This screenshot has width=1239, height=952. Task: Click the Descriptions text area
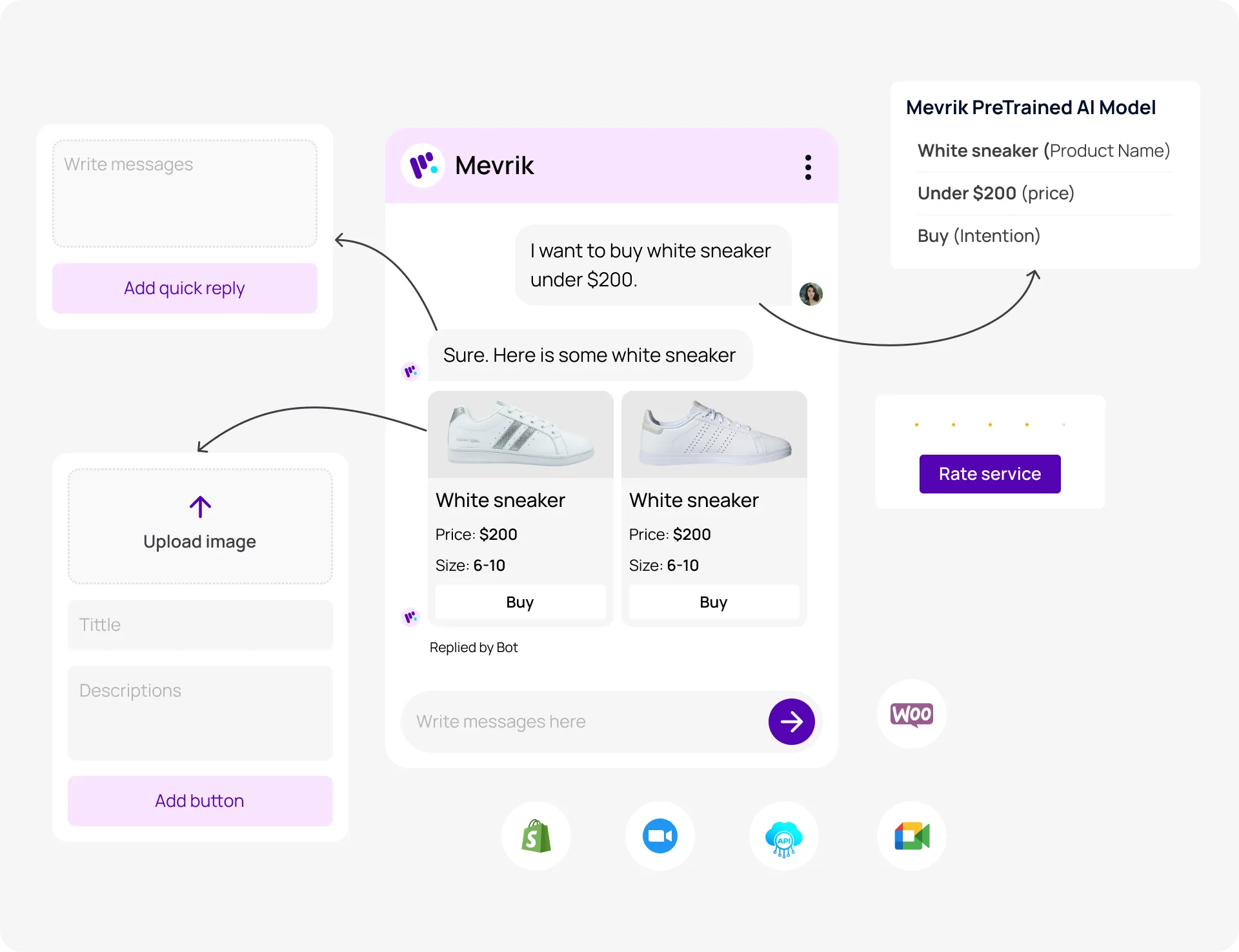(200, 713)
